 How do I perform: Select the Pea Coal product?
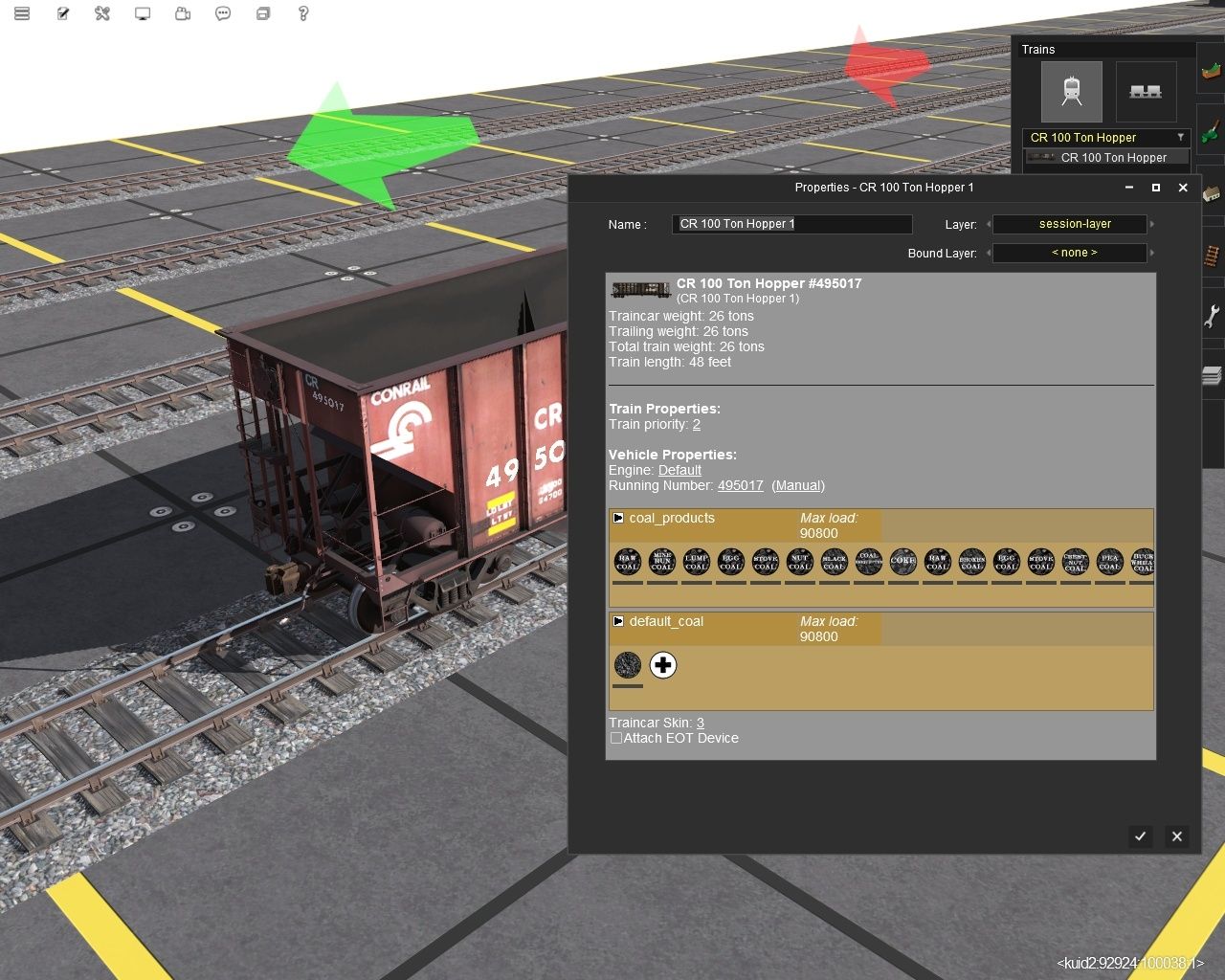(1110, 562)
